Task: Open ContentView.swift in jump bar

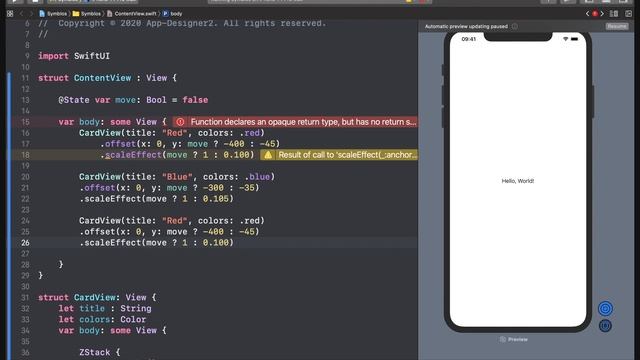Action: (x=131, y=13)
